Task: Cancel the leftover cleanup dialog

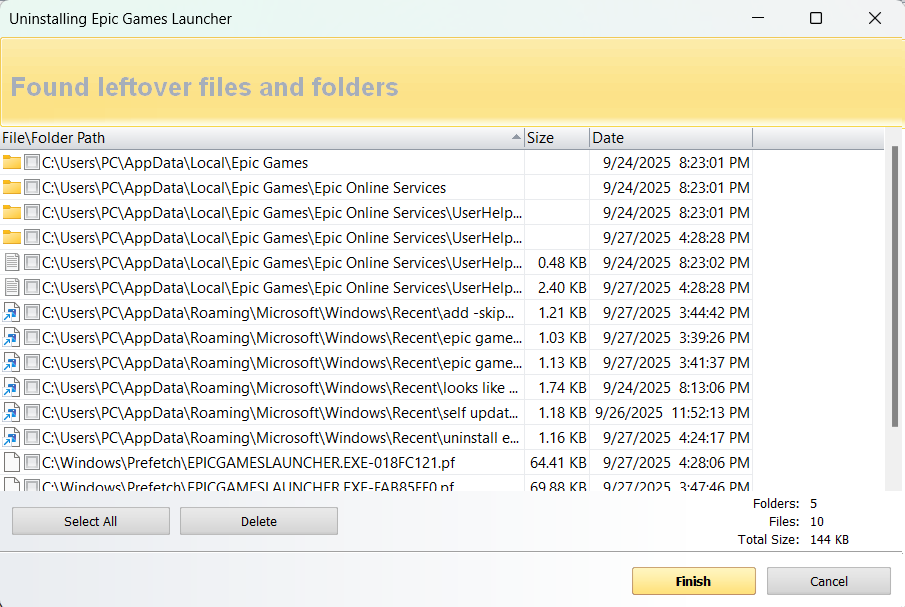Action: click(x=828, y=581)
